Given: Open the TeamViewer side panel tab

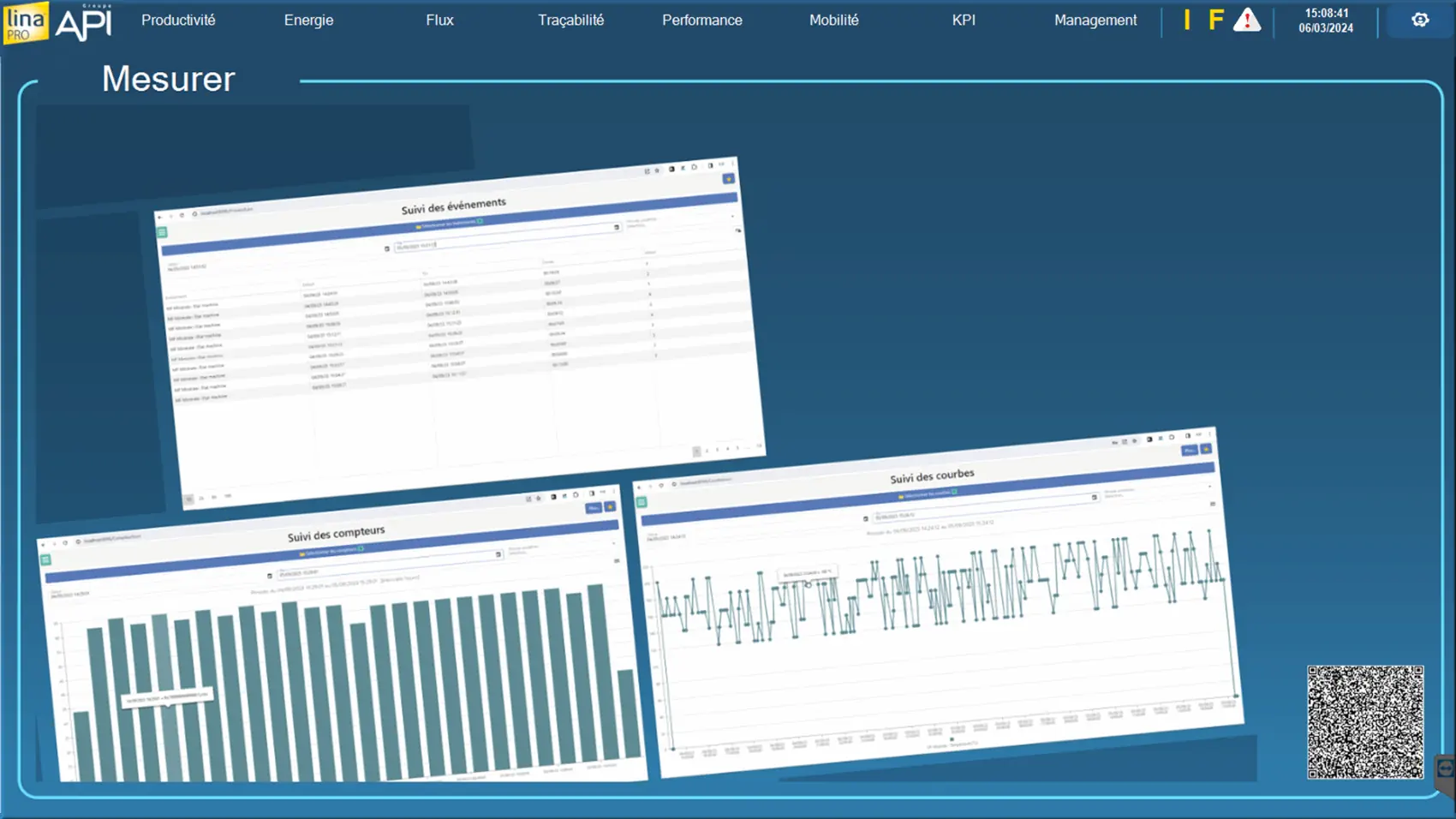Looking at the screenshot, I should coord(1446,768).
